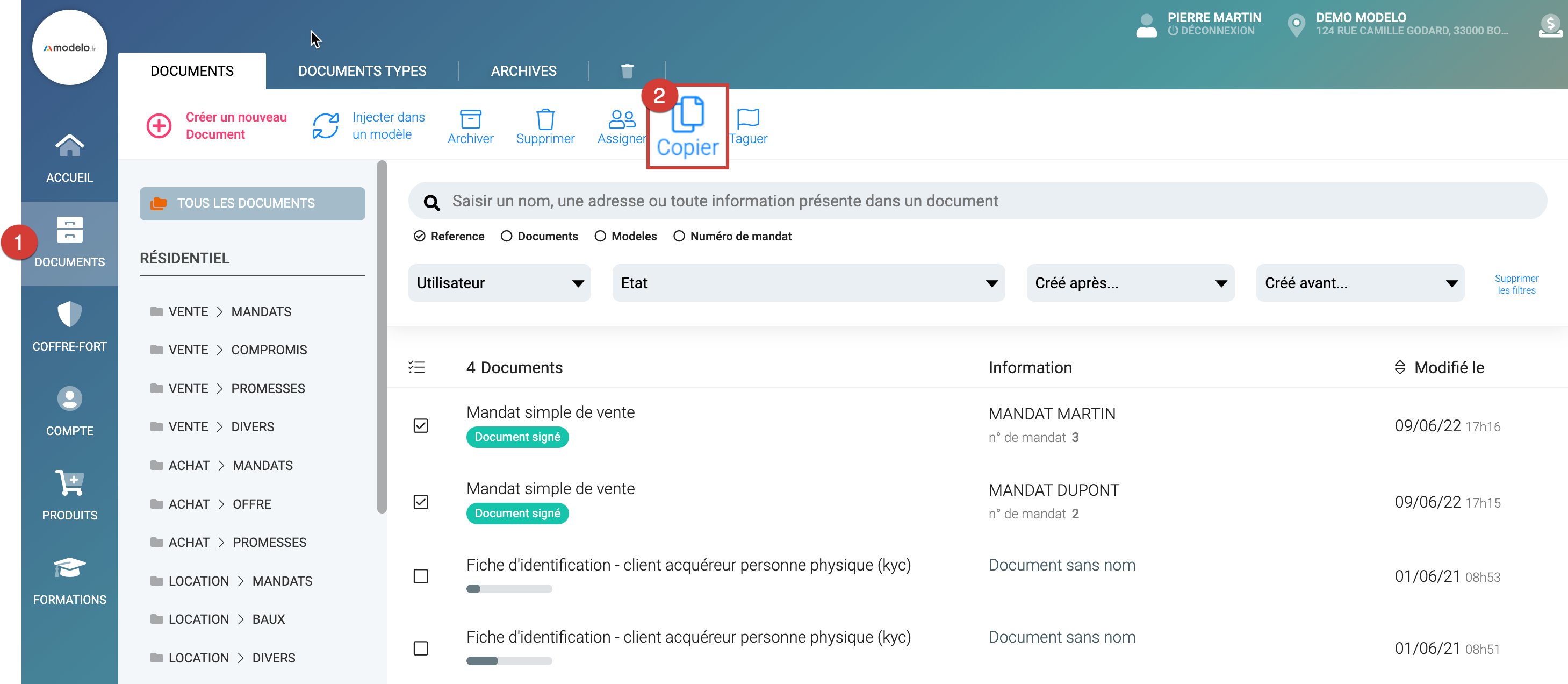
Task: Select the Numéro de mandat radio option
Action: [679, 236]
